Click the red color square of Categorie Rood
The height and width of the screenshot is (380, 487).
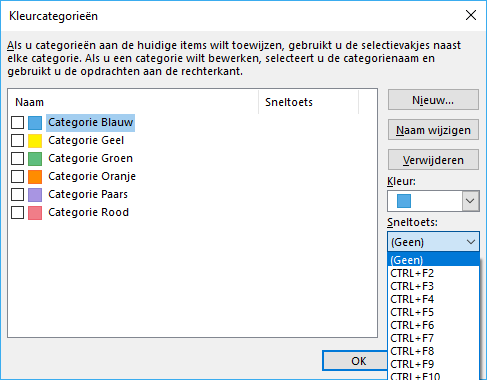pos(35,213)
